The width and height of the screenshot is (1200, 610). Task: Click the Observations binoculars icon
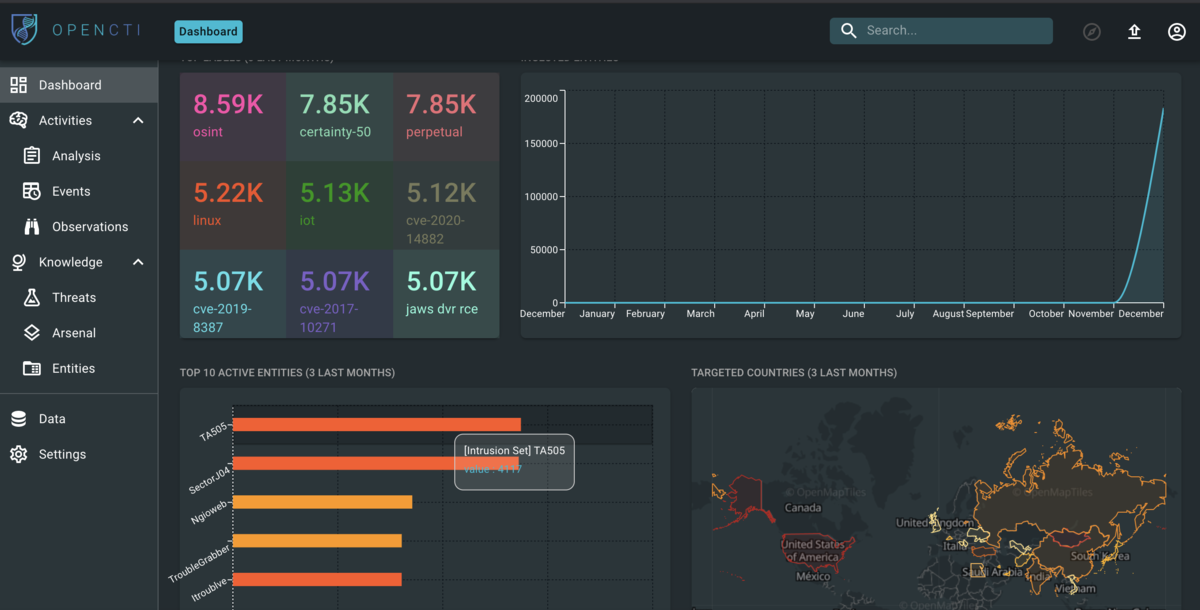(x=32, y=226)
